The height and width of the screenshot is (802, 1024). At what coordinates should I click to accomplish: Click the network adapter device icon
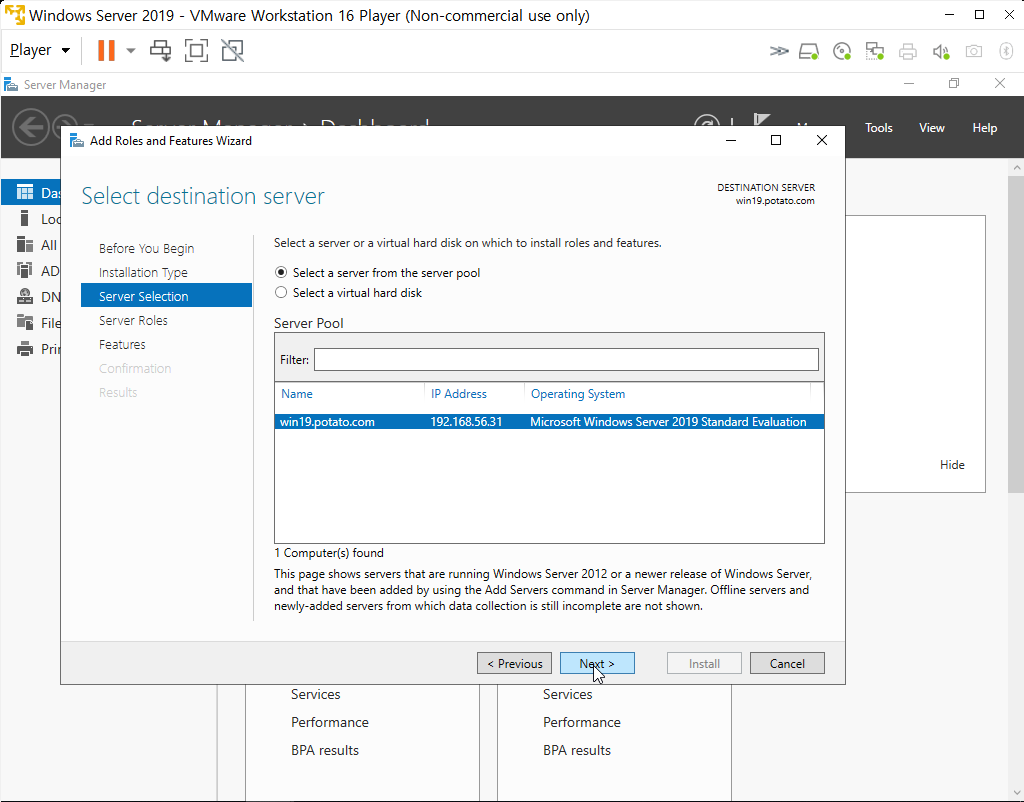pyautogui.click(x=874, y=51)
